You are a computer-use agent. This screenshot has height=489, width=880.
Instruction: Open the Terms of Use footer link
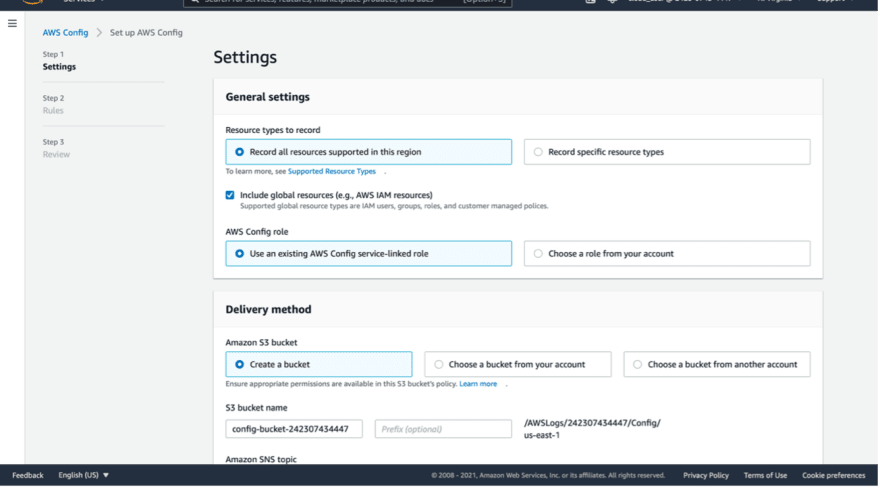click(x=765, y=476)
